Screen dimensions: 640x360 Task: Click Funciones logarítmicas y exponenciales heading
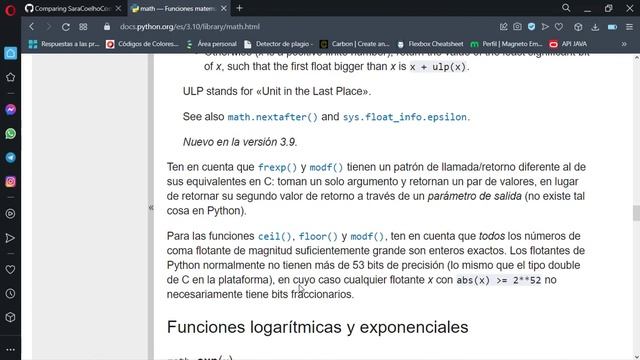(318, 327)
